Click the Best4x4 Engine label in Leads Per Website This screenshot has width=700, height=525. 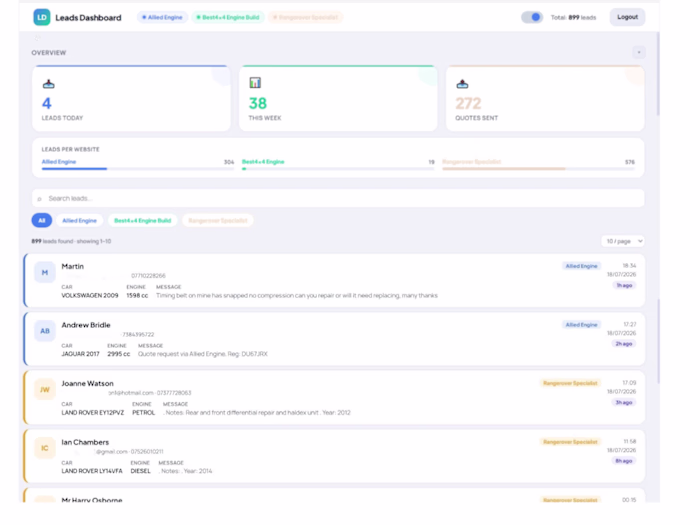(x=263, y=162)
